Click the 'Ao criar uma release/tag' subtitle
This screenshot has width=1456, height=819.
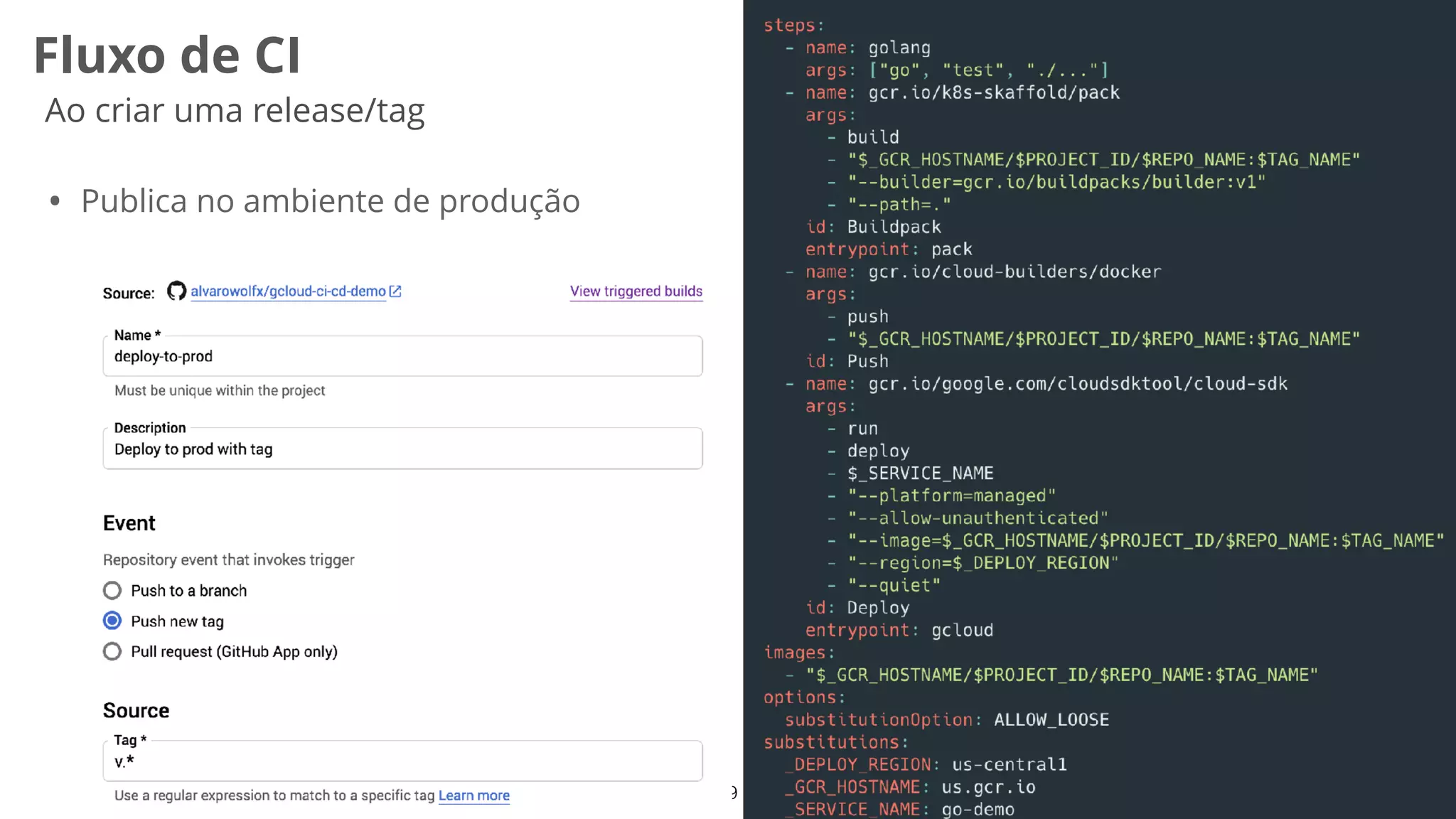coord(235,111)
